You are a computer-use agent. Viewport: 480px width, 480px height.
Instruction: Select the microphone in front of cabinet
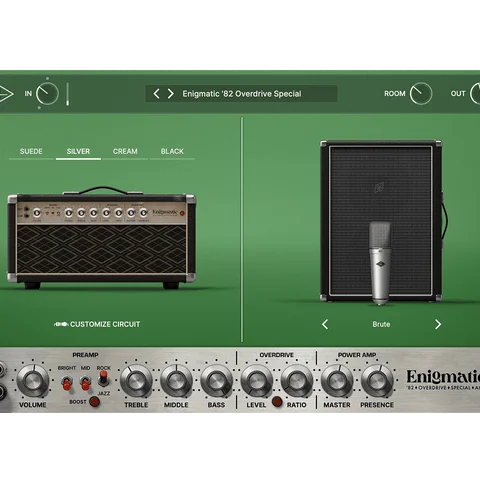point(380,263)
